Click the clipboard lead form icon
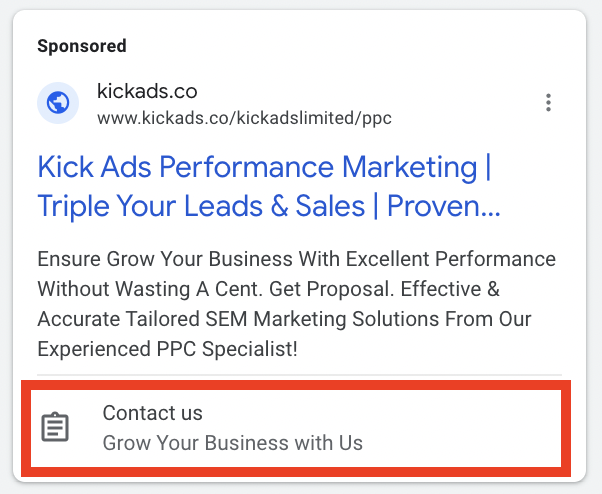Viewport: 602px width, 494px height. (x=55, y=427)
